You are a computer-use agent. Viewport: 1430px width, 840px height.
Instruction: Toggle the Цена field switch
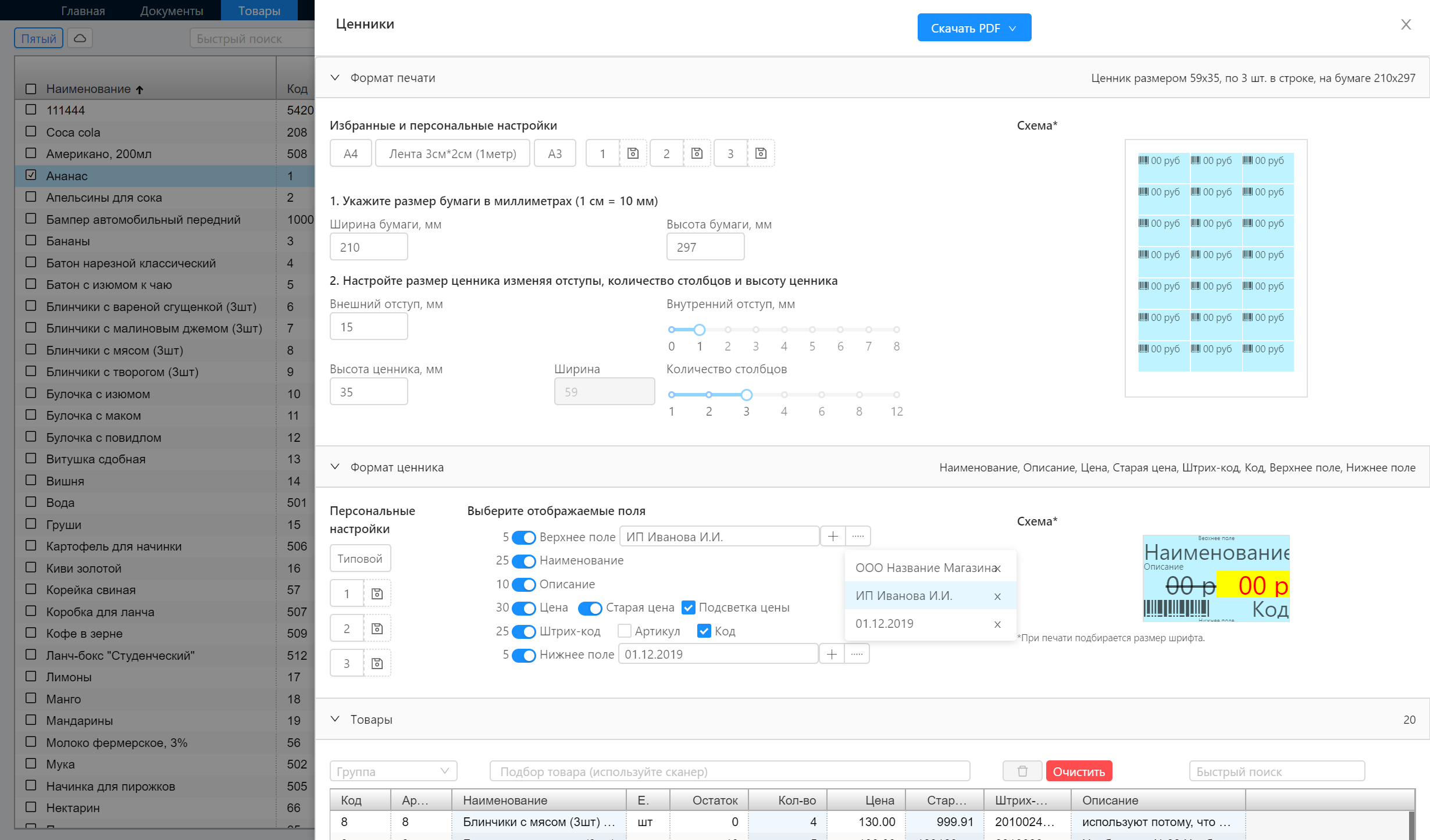pos(524,608)
